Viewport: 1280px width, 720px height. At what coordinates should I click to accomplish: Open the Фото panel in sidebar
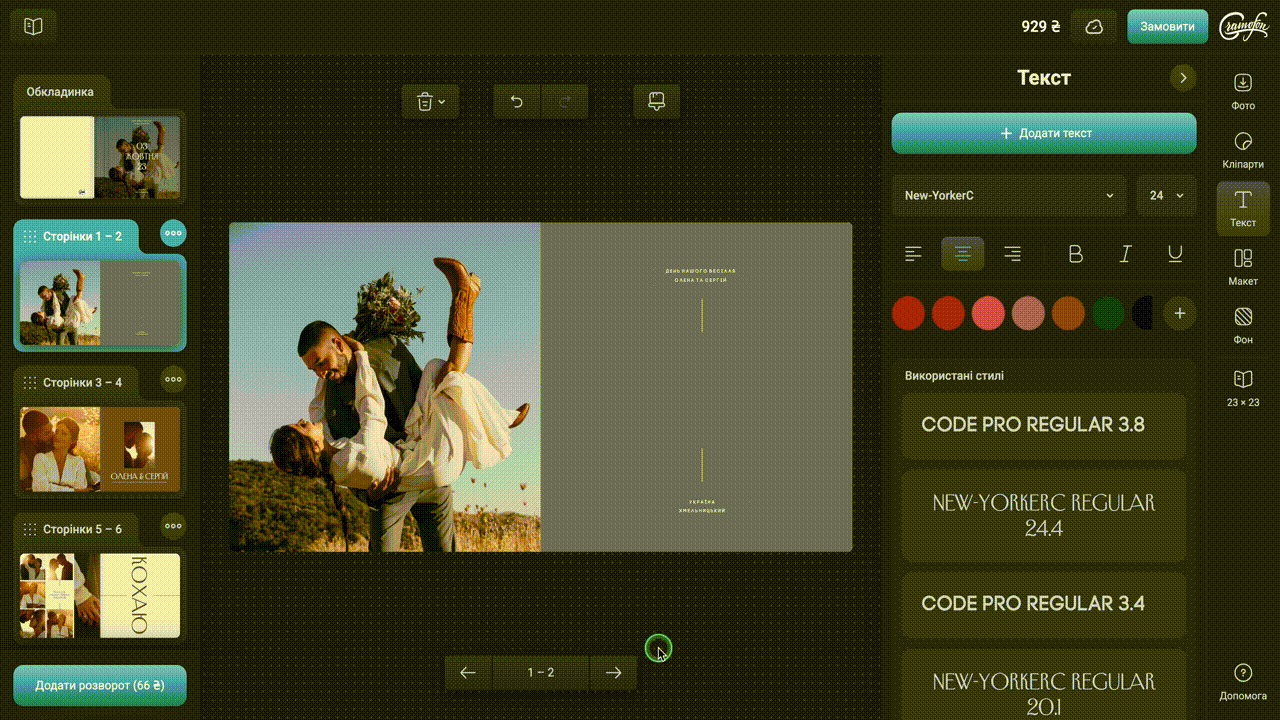point(1243,90)
